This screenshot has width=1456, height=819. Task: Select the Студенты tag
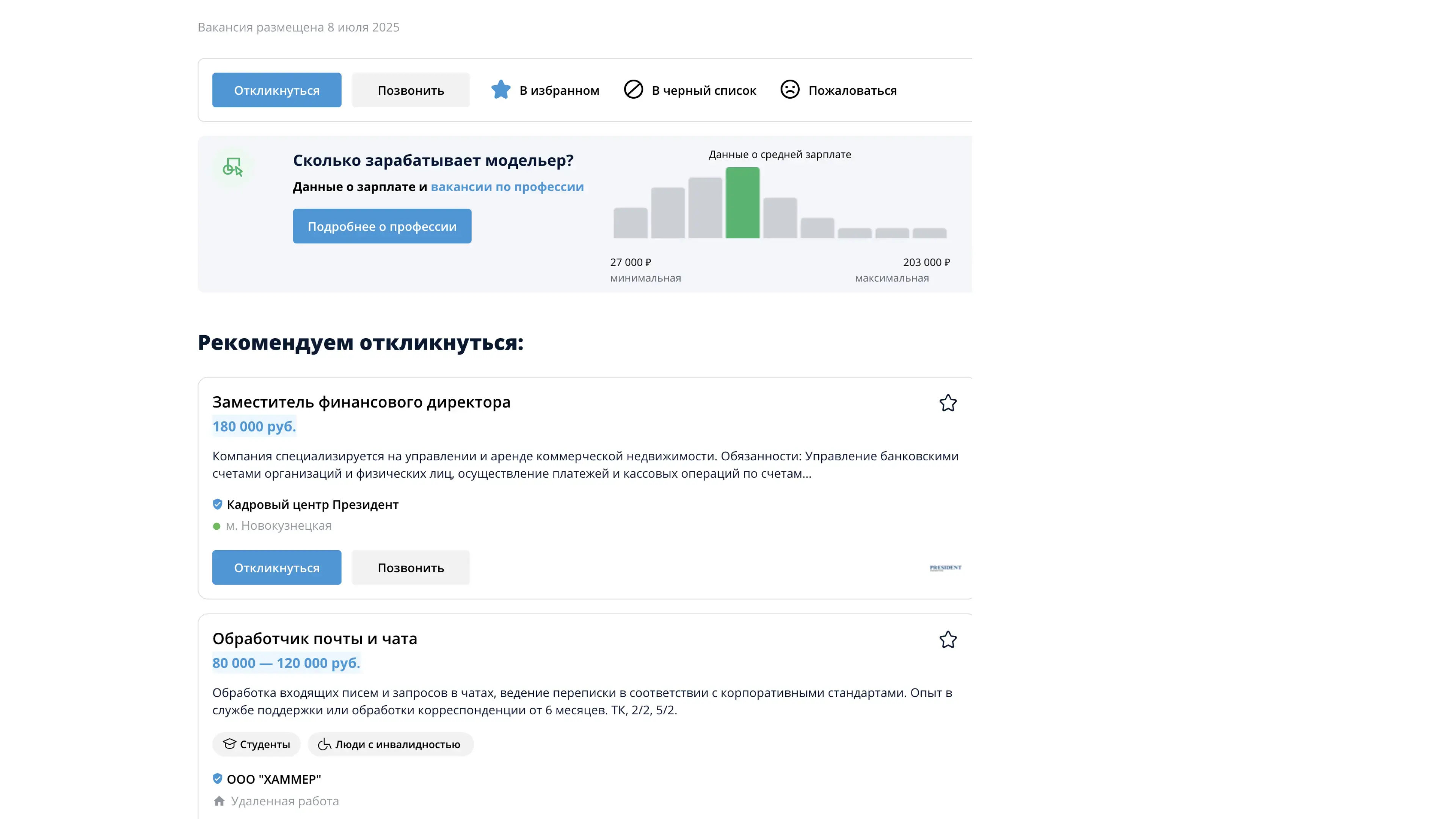[x=257, y=744]
